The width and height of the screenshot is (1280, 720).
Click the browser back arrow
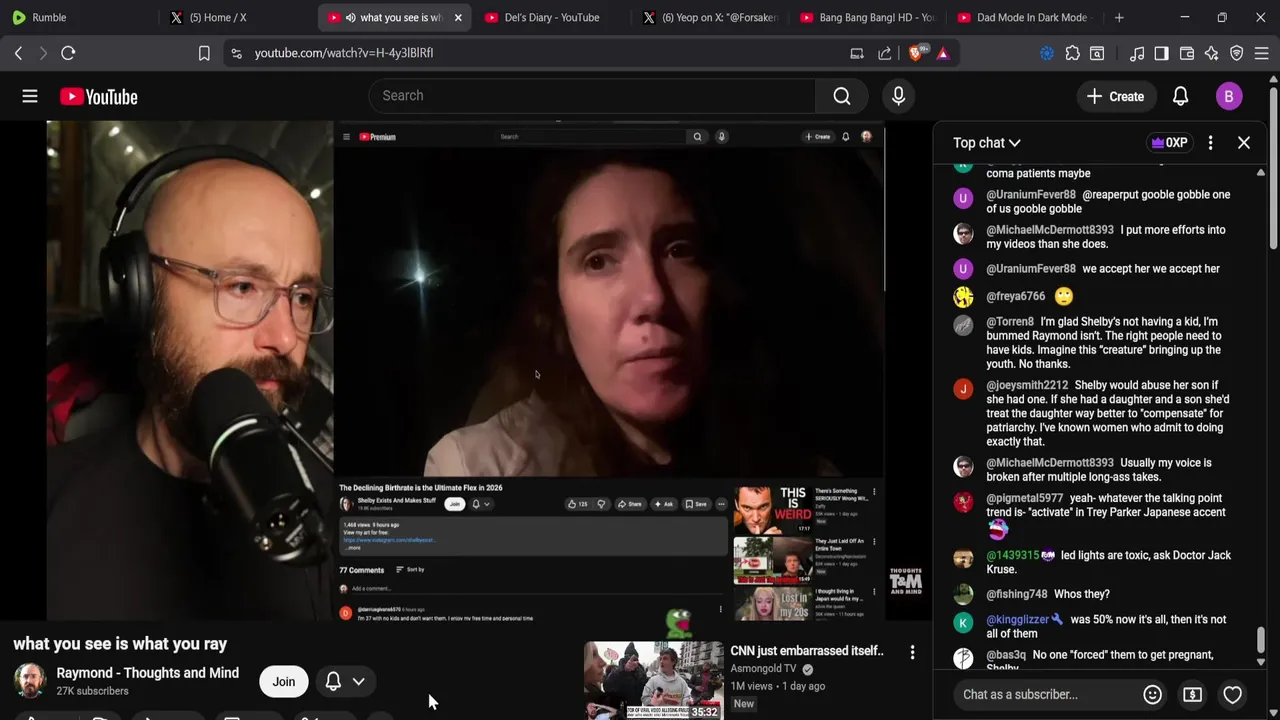18,53
